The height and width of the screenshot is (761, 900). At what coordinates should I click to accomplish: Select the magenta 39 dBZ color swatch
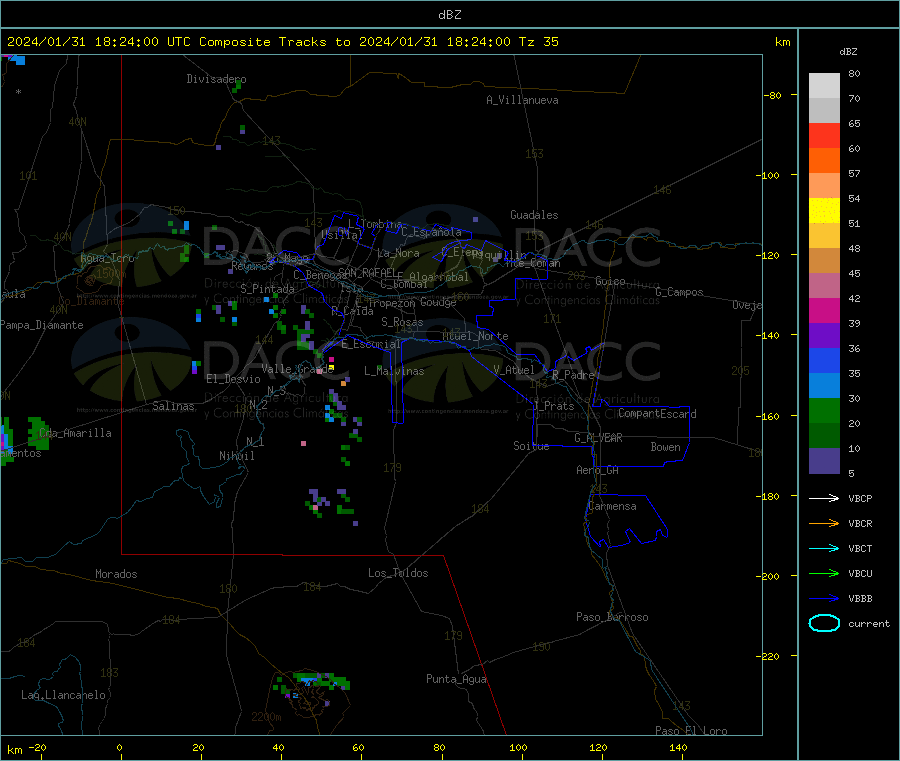click(x=824, y=310)
